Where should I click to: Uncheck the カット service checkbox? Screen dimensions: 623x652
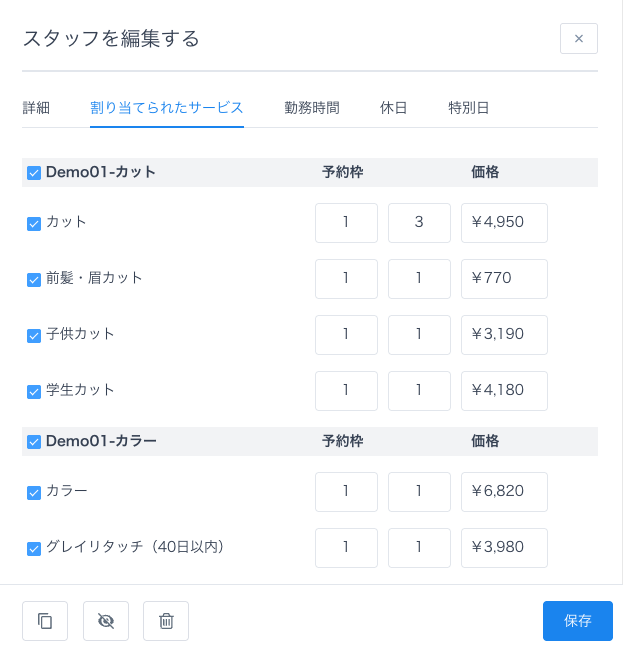[x=34, y=223]
